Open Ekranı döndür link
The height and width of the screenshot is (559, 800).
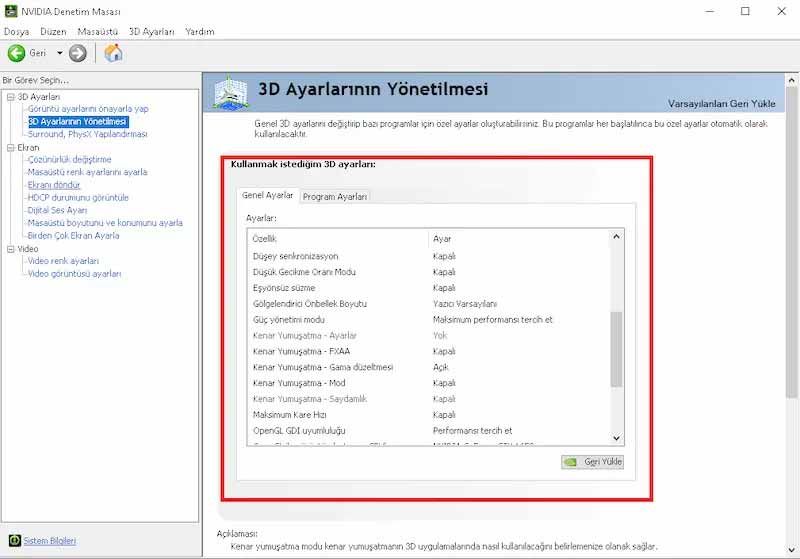click(x=54, y=185)
